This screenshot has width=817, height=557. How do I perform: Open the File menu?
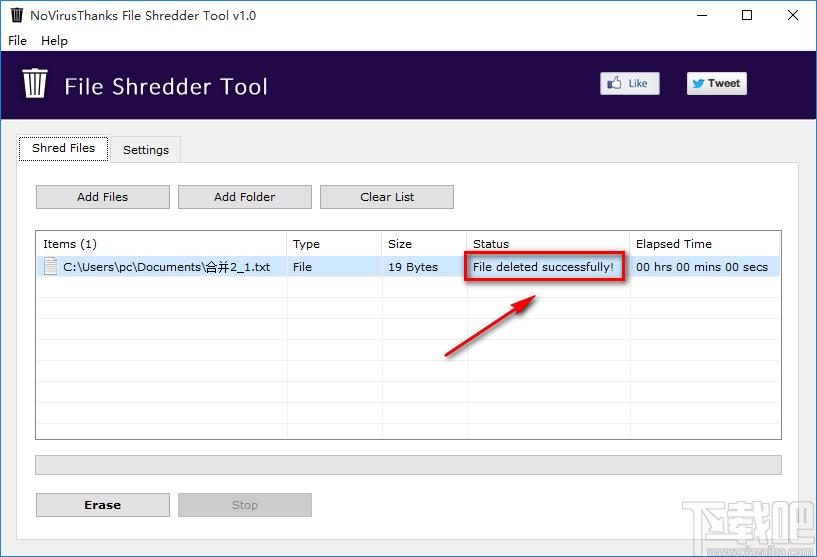[17, 41]
